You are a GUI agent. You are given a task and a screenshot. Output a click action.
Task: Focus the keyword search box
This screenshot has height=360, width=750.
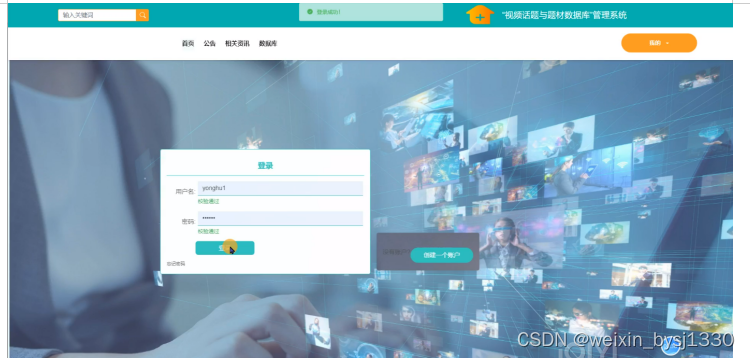(97, 15)
